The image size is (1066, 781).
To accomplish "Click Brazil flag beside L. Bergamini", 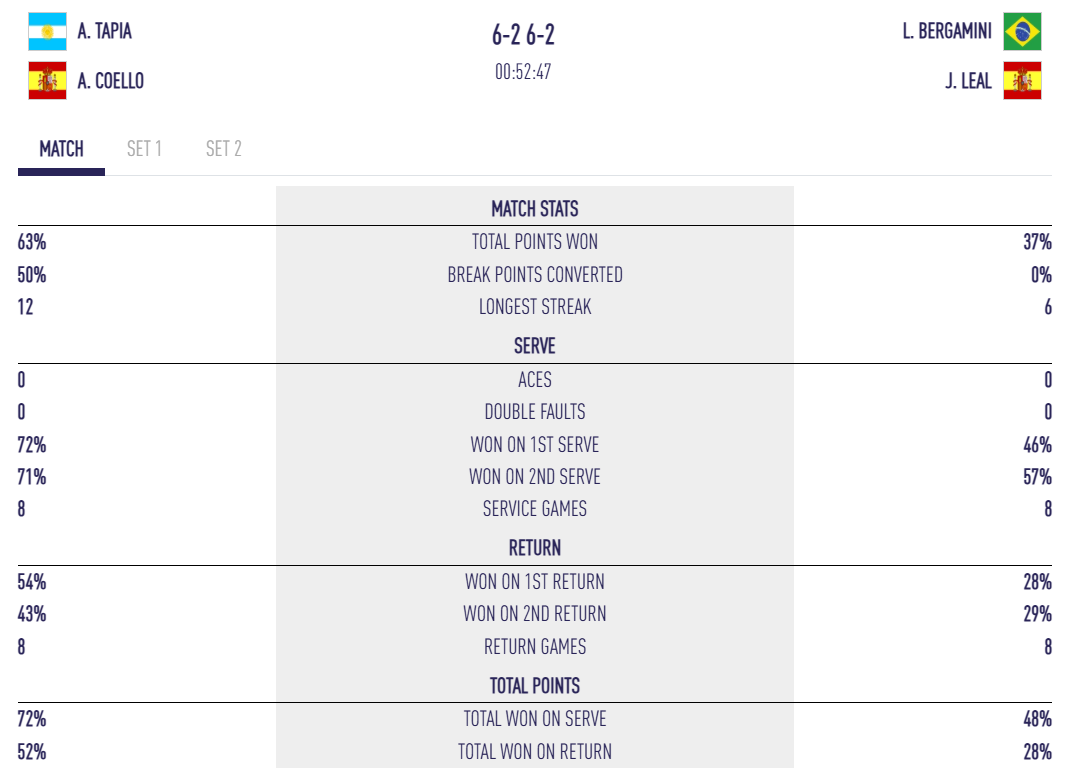I will click(x=1022, y=31).
